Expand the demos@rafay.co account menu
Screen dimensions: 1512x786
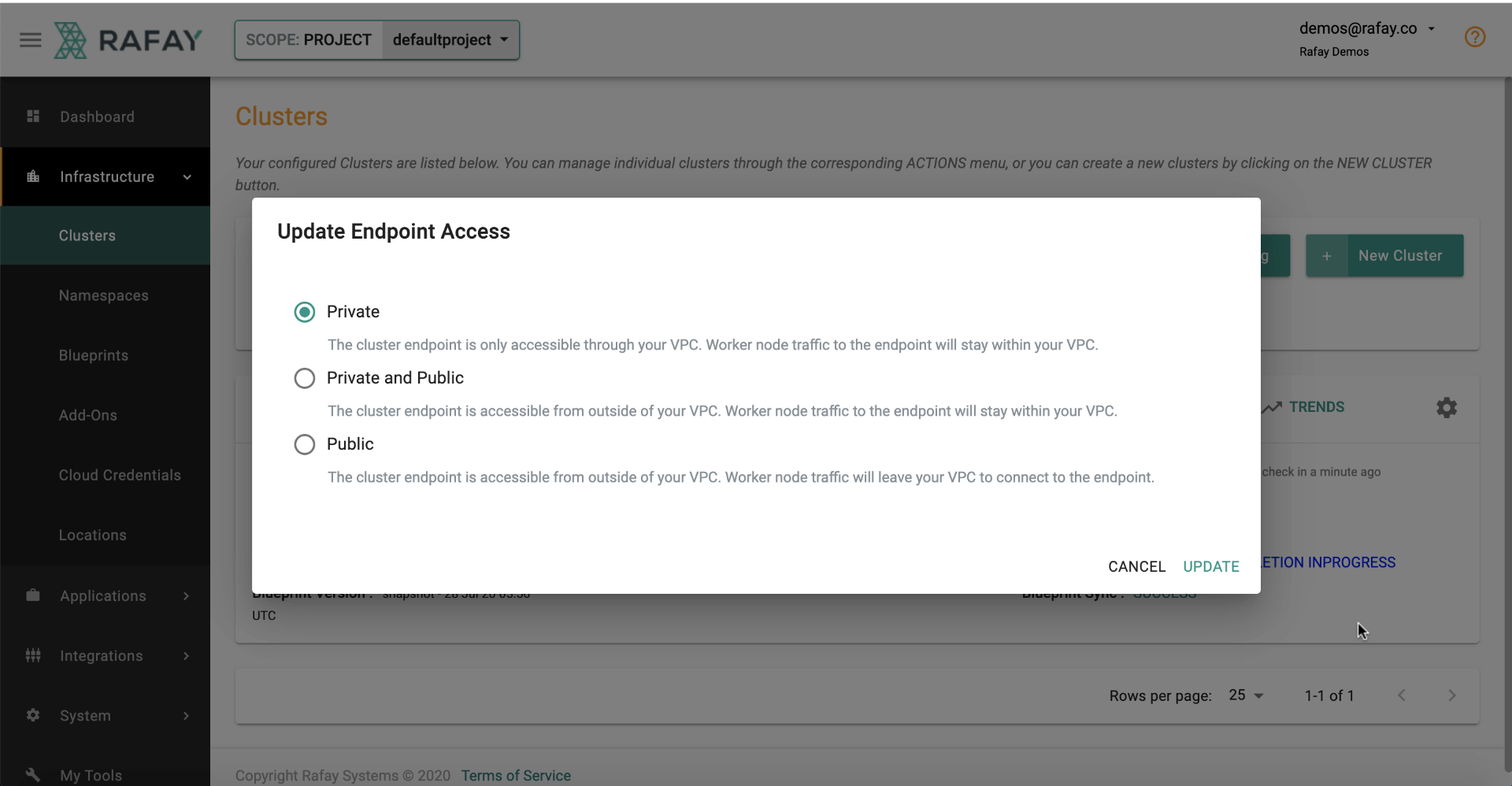[x=1367, y=29]
